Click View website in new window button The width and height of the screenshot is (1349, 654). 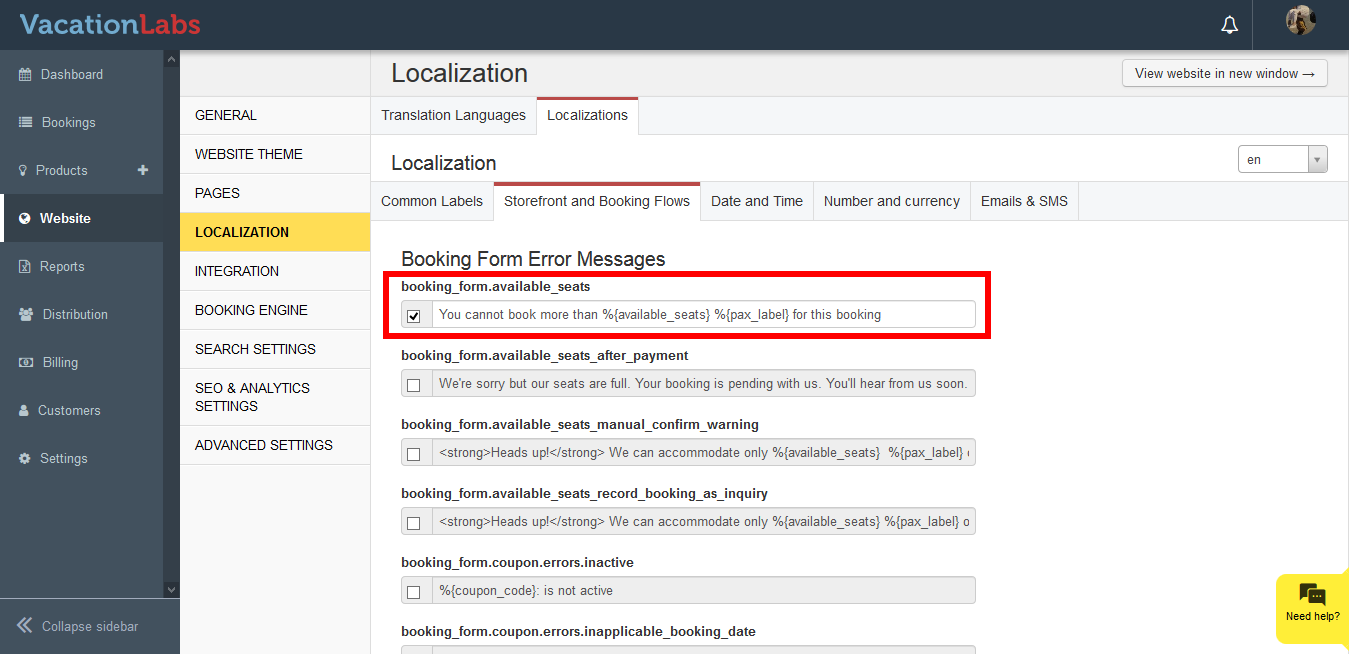pyautogui.click(x=1224, y=73)
